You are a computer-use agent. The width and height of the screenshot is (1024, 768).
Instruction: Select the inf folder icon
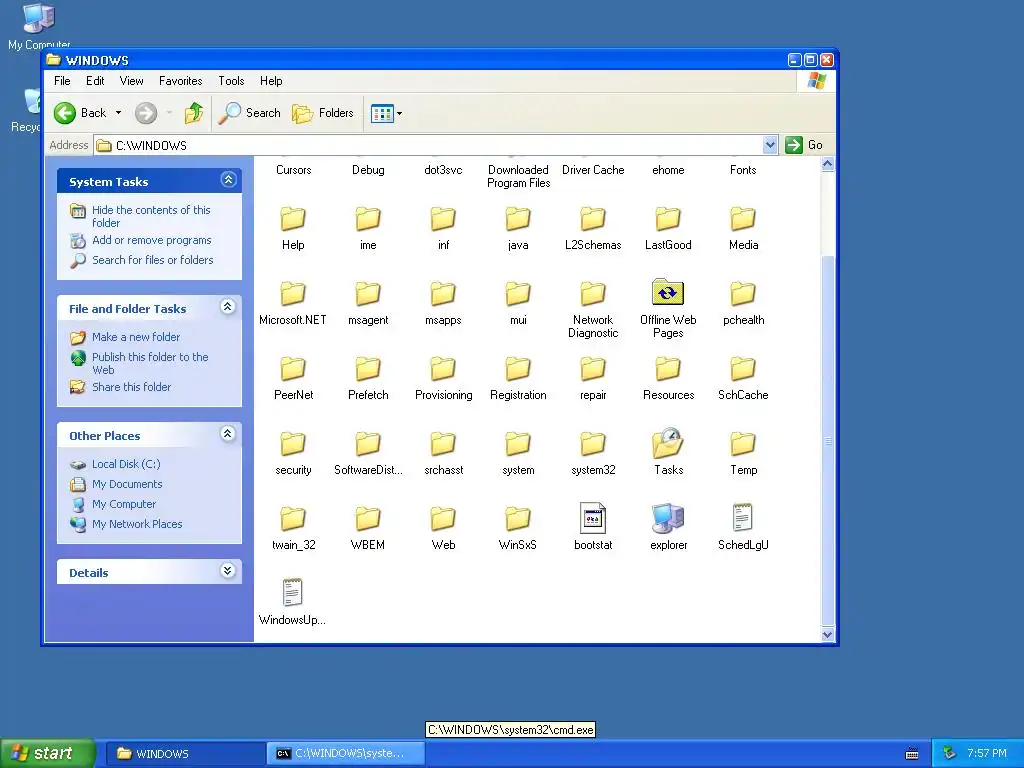coord(443,219)
